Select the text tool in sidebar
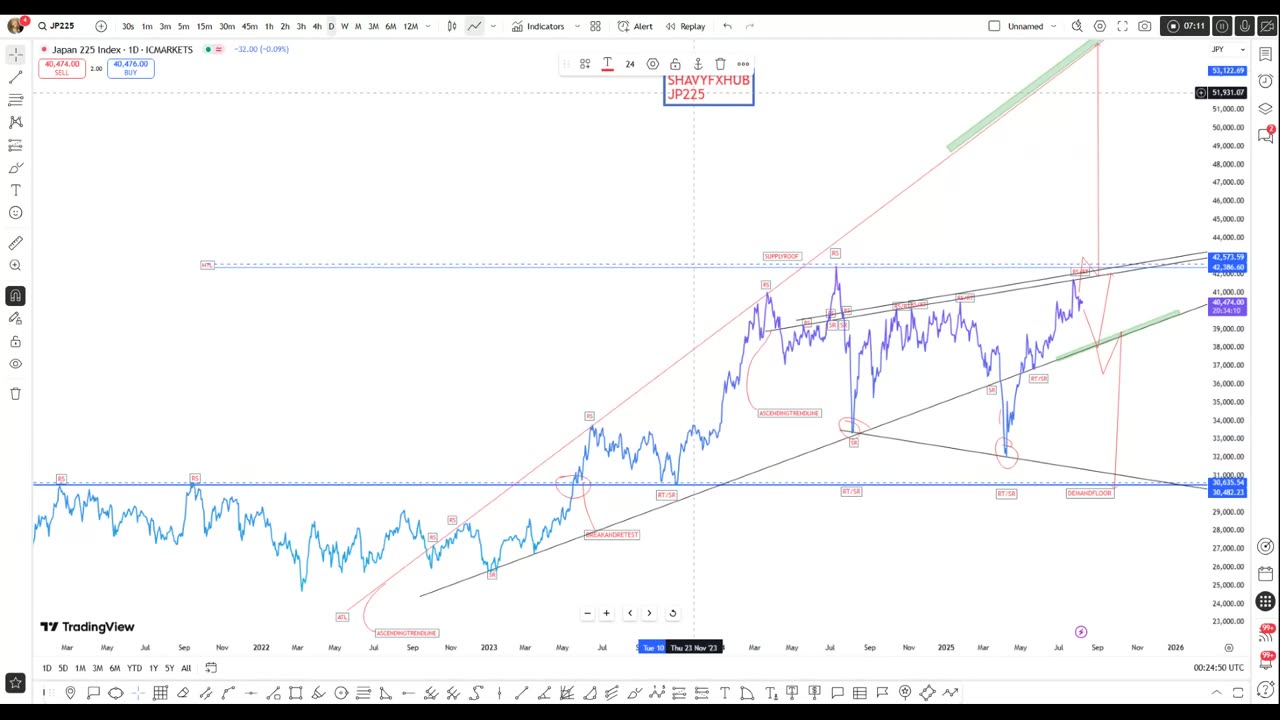The height and width of the screenshot is (720, 1280). pyautogui.click(x=15, y=190)
